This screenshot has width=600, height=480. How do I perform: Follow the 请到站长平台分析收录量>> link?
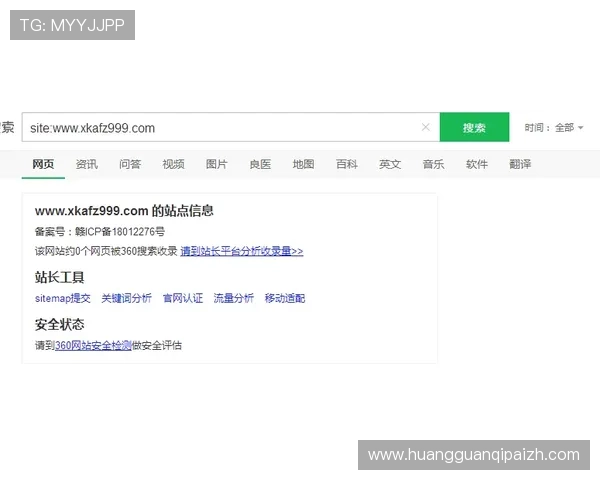click(242, 251)
